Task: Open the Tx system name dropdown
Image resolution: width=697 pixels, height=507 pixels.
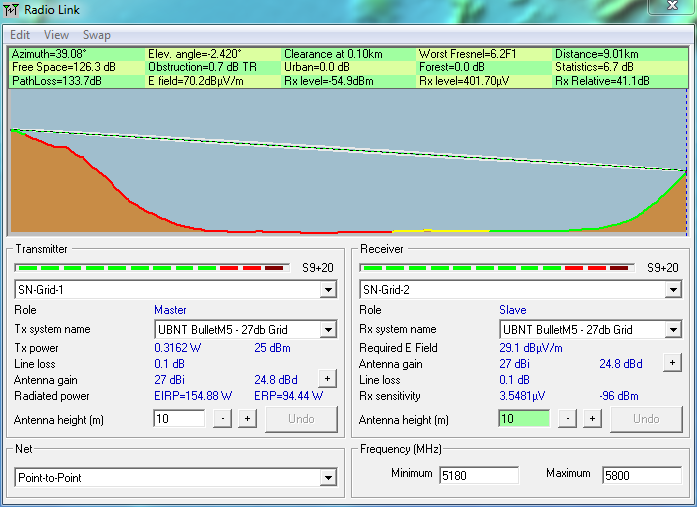Action: click(328, 330)
